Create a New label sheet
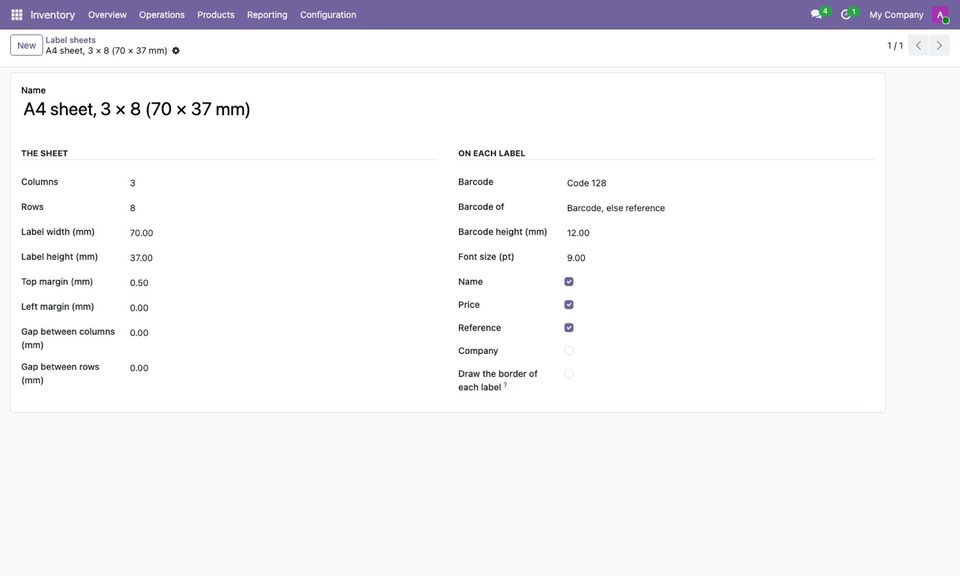Viewport: 960px width, 576px height. click(x=26, y=45)
